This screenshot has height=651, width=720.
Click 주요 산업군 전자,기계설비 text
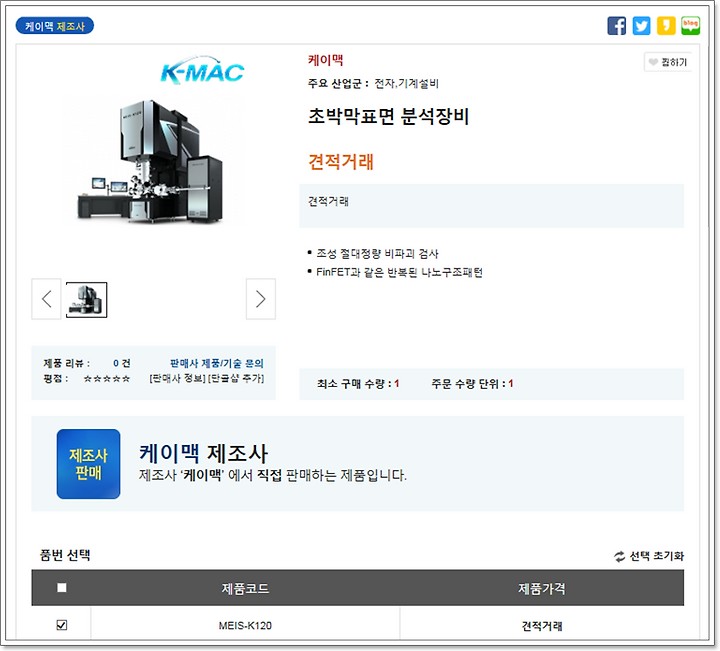click(x=373, y=84)
